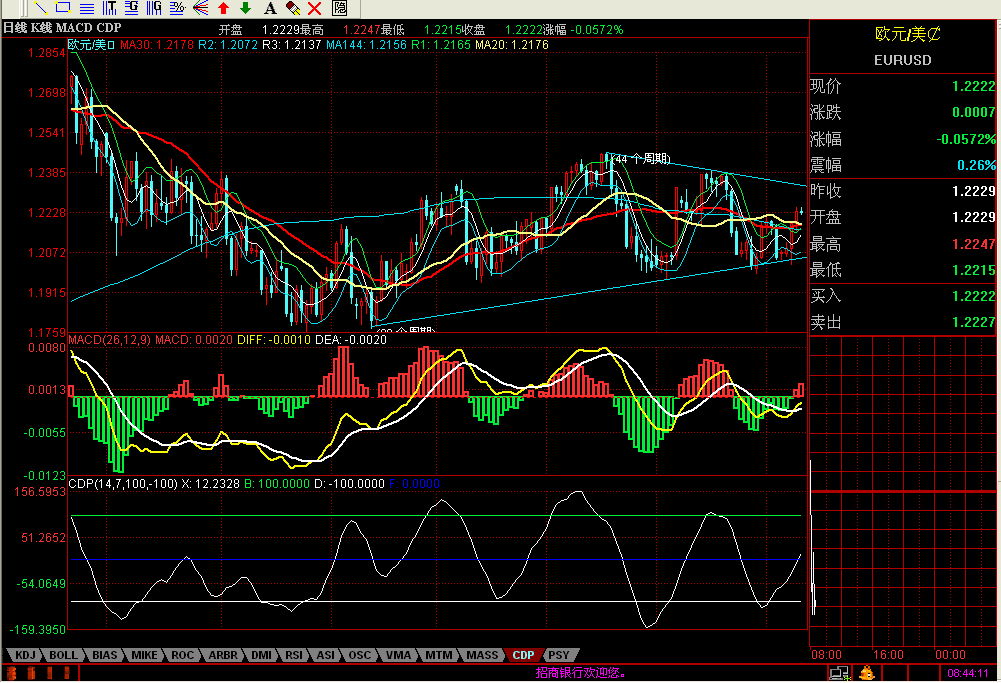1001x683 pixels.
Task: Click the 欧元/美元 title in quote panel
Action: pyautogui.click(x=906, y=33)
